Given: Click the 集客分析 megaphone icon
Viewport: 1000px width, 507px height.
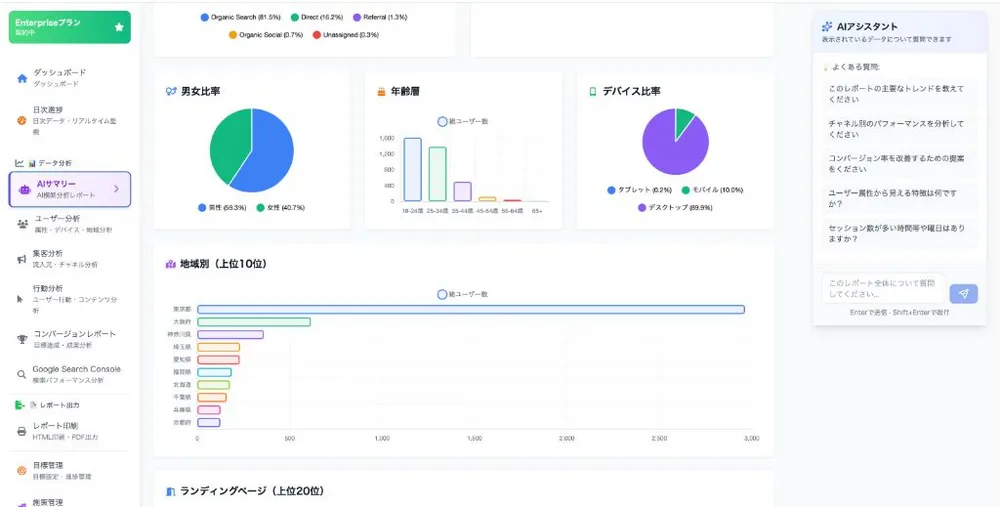Looking at the screenshot, I should click(22, 259).
